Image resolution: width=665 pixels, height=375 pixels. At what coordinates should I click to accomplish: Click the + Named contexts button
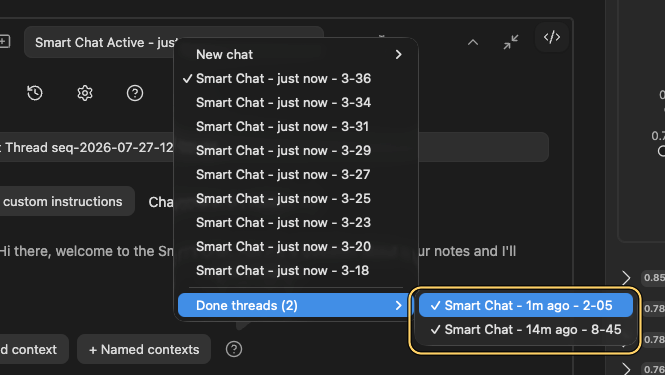(144, 349)
